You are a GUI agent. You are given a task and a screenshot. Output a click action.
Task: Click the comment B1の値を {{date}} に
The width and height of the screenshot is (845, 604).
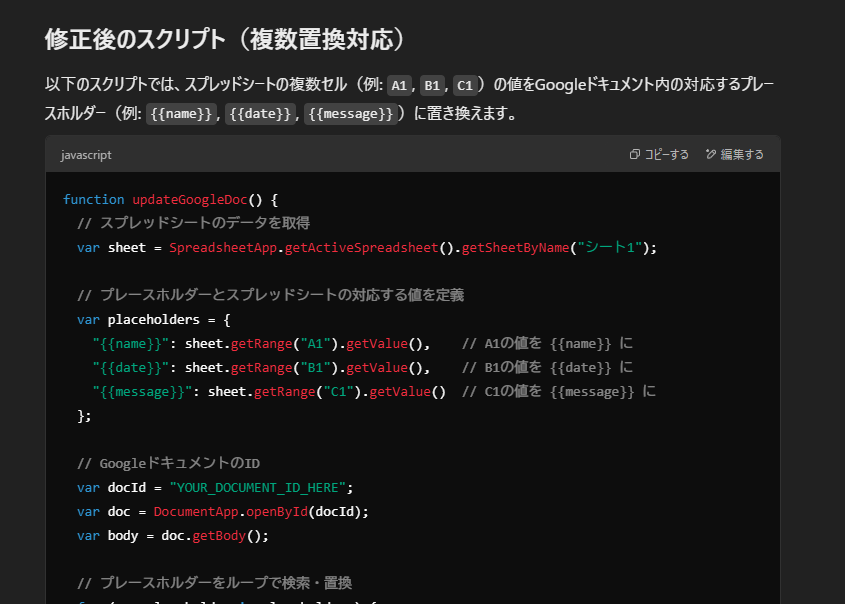[547, 367]
